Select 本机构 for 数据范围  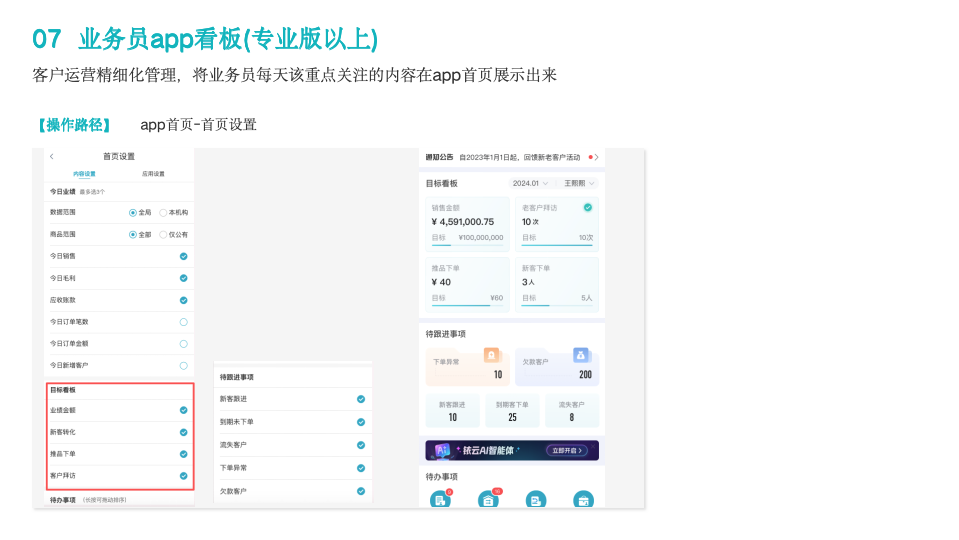pos(163,213)
